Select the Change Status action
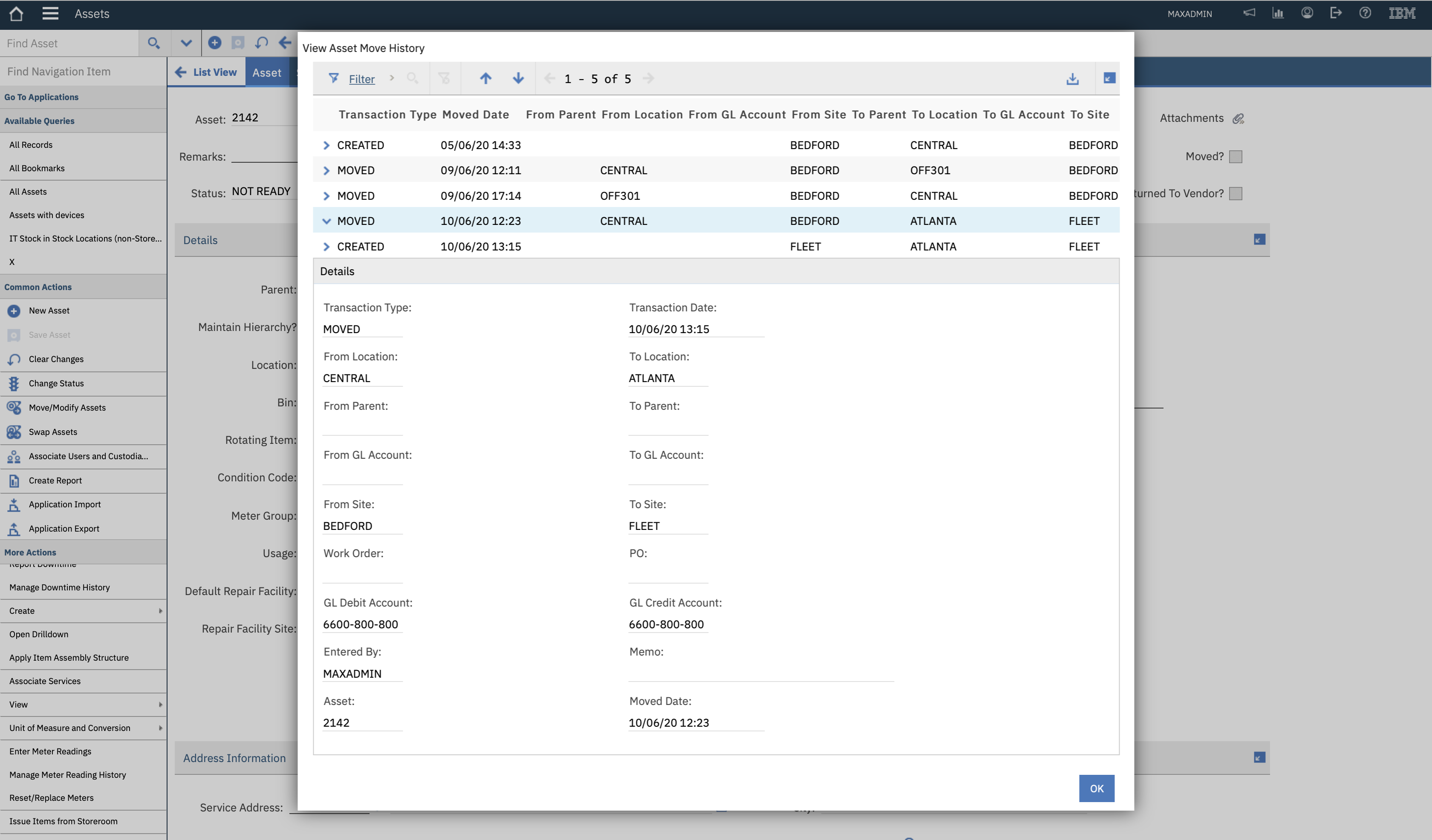 point(56,383)
